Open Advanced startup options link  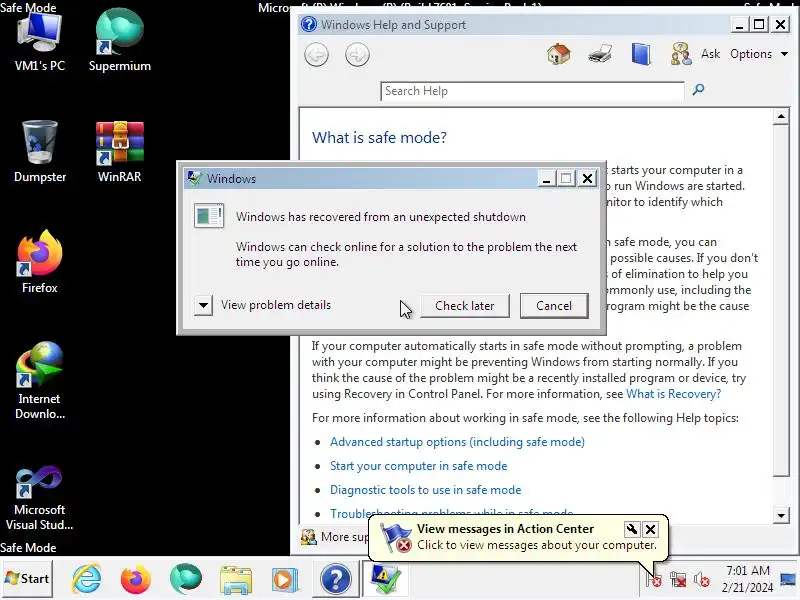click(457, 442)
